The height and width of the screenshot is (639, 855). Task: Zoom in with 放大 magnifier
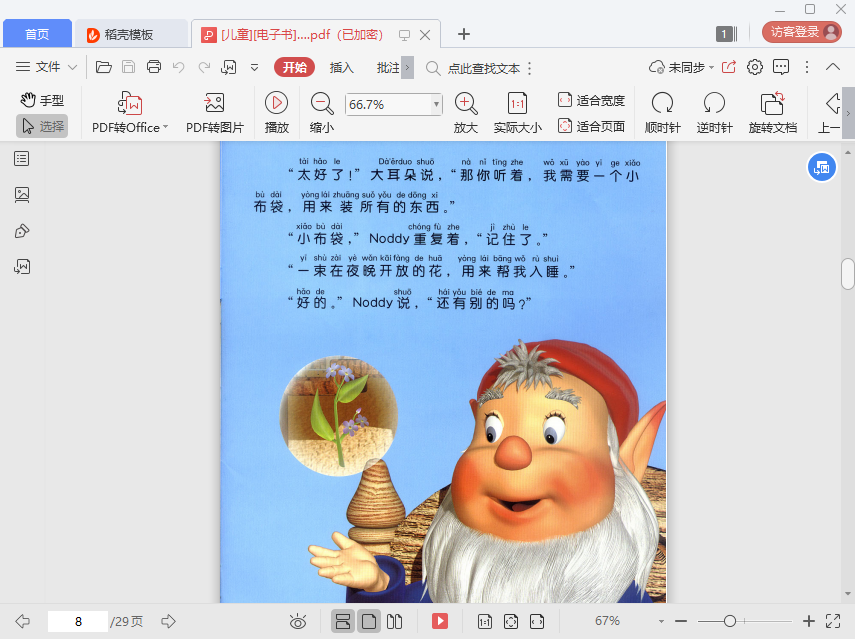pos(466,113)
